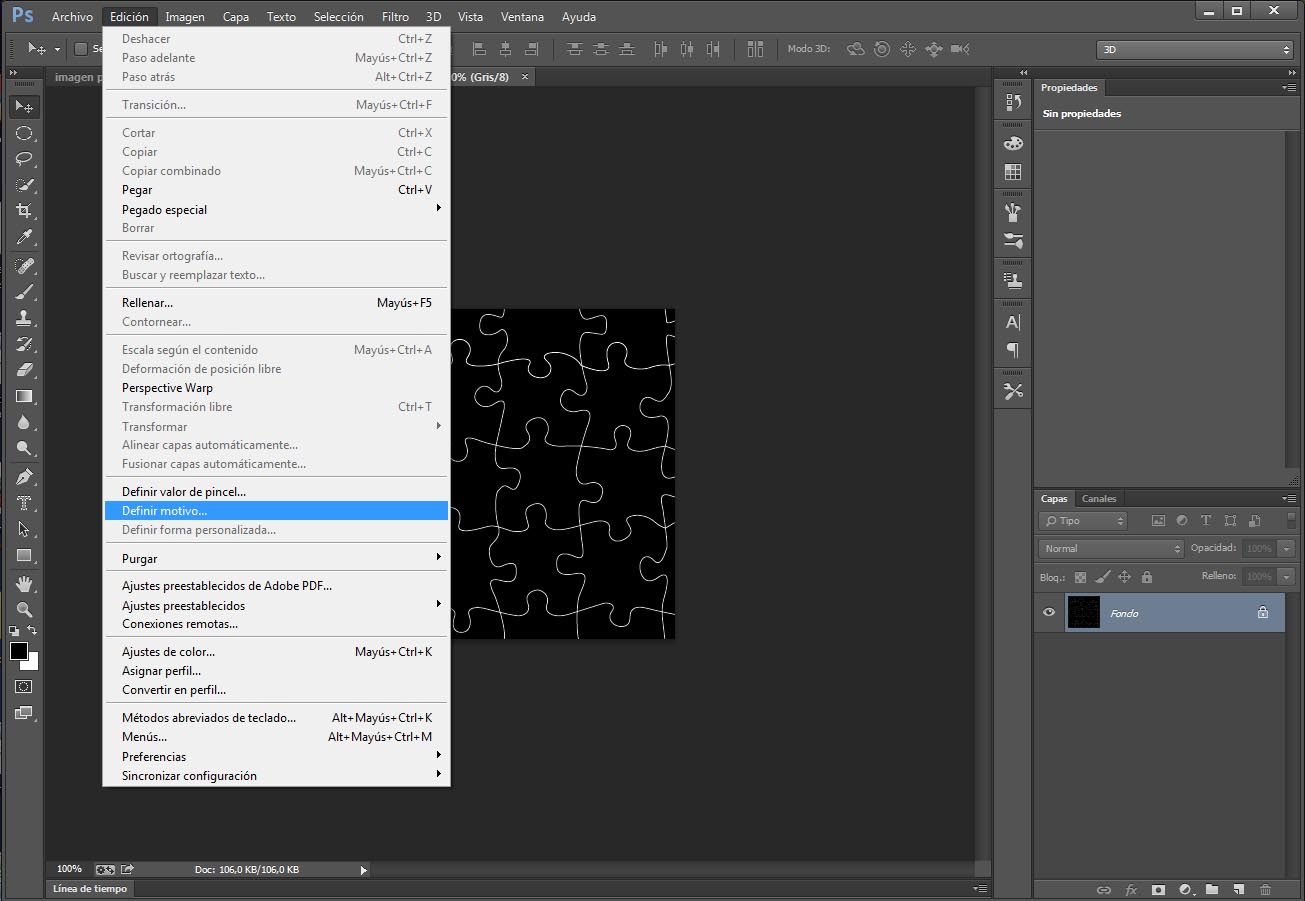Create a new layer via panel button
This screenshot has height=901, width=1305.
(1237, 888)
